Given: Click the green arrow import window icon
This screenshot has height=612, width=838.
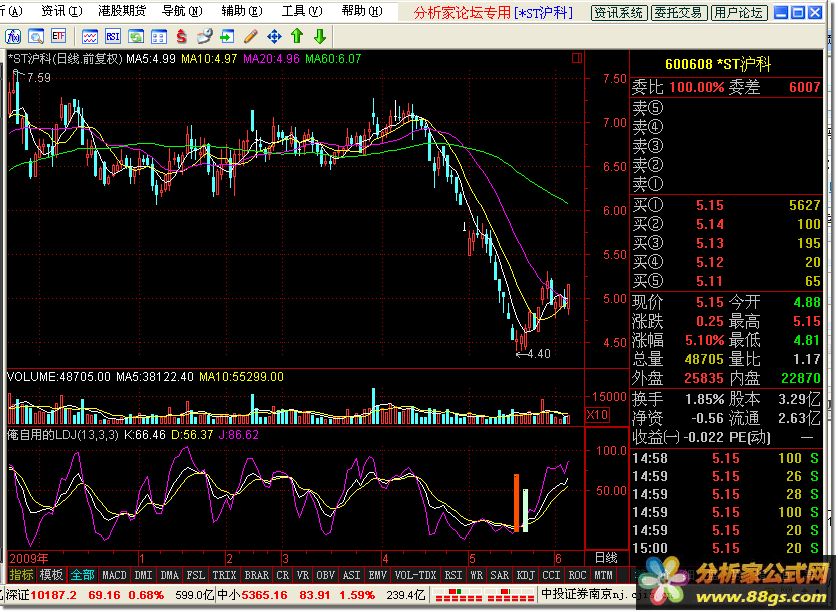Looking at the screenshot, I should pyautogui.click(x=228, y=36).
